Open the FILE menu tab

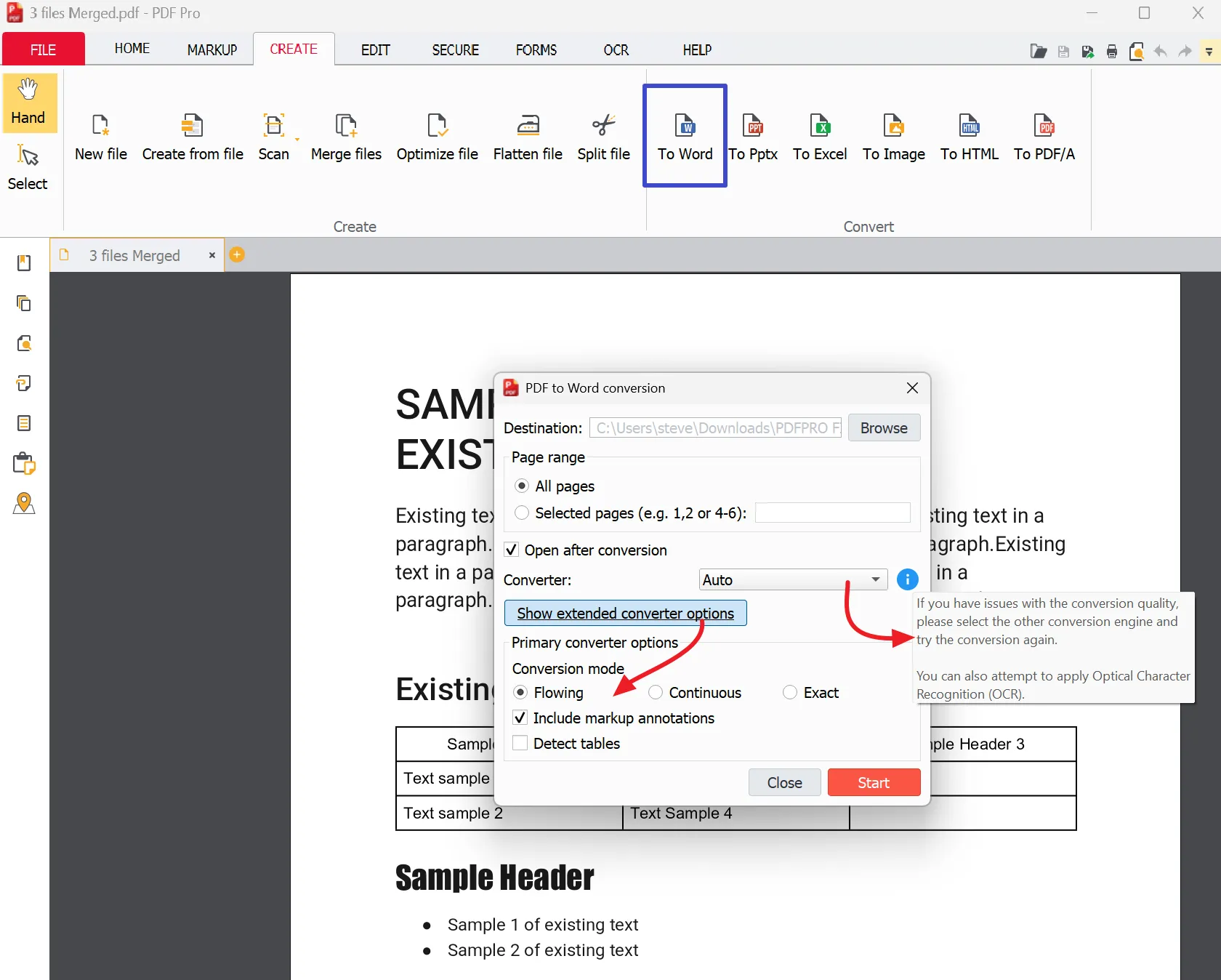click(43, 49)
